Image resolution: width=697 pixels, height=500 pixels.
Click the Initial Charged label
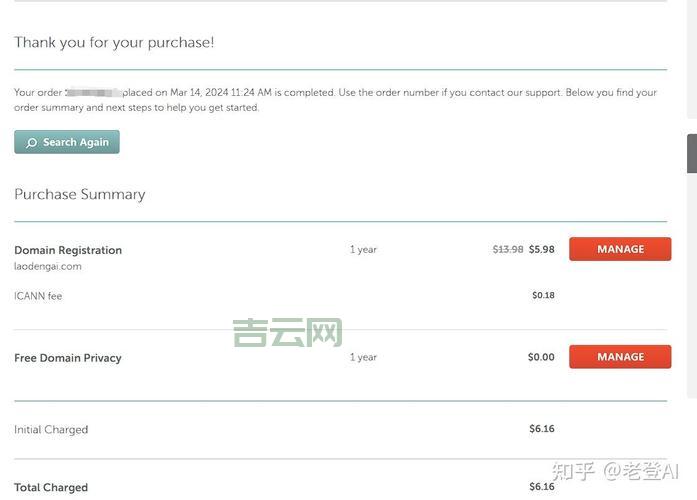[x=51, y=430]
